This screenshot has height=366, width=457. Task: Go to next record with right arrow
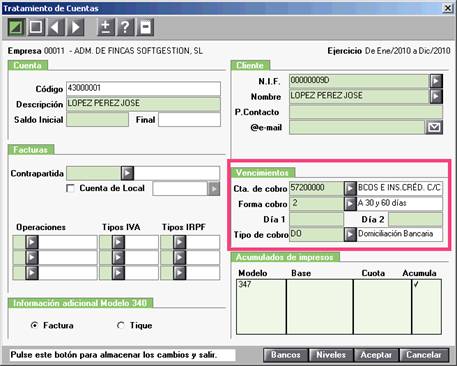75,27
